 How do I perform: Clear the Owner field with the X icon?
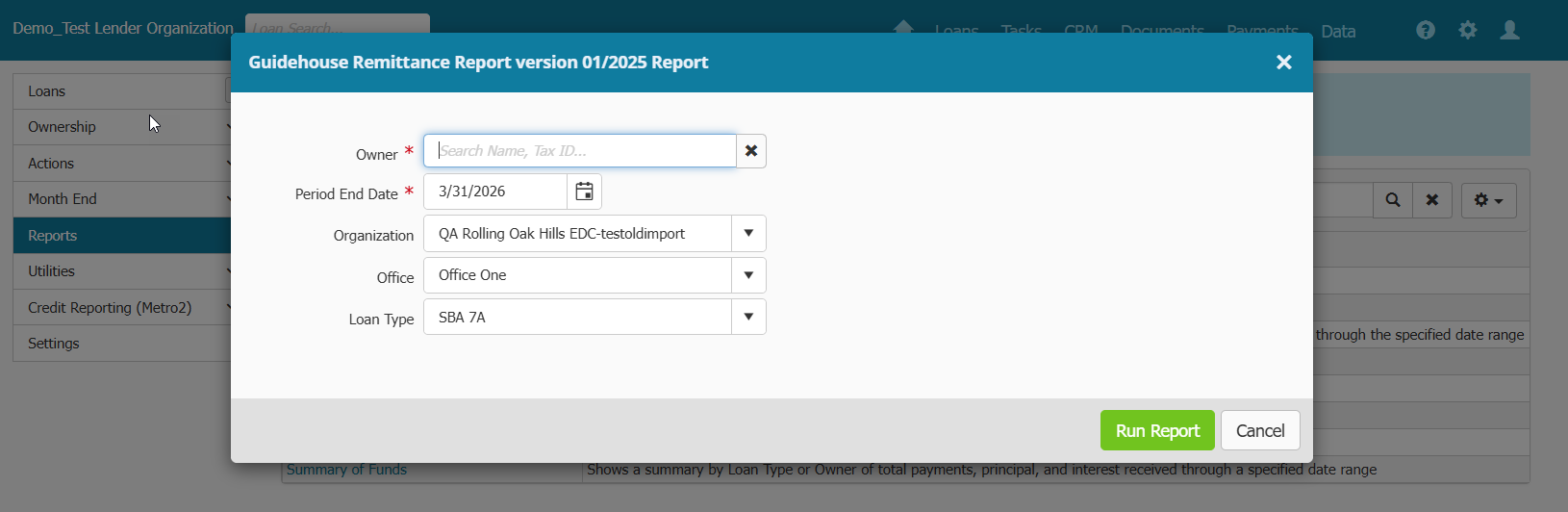click(751, 151)
